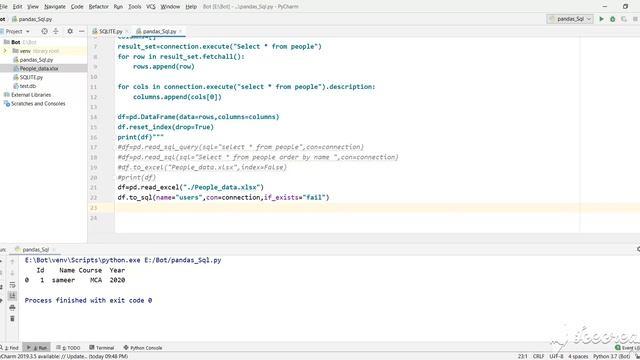Open the Window menu

pos(170,7)
